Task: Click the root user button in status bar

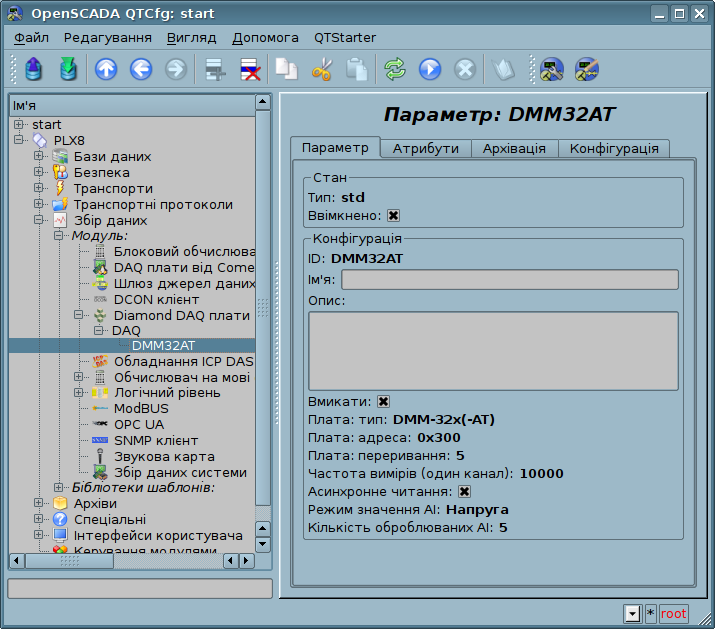Action: (x=673, y=613)
